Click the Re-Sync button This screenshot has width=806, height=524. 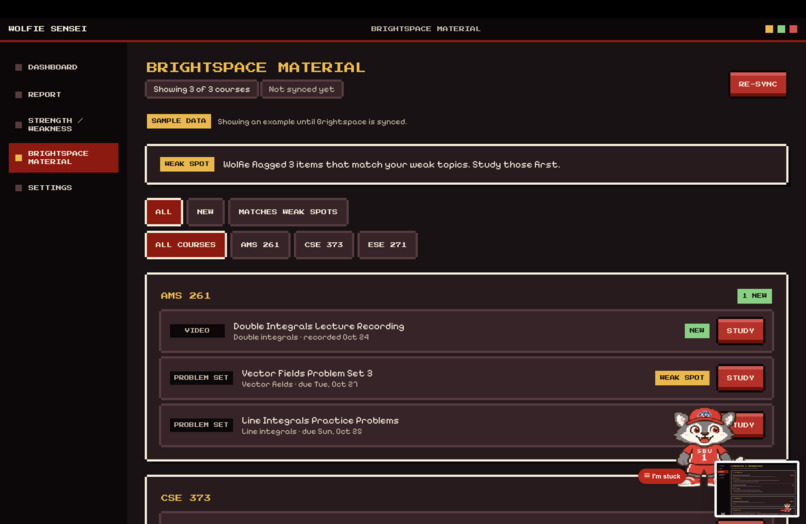coord(758,84)
